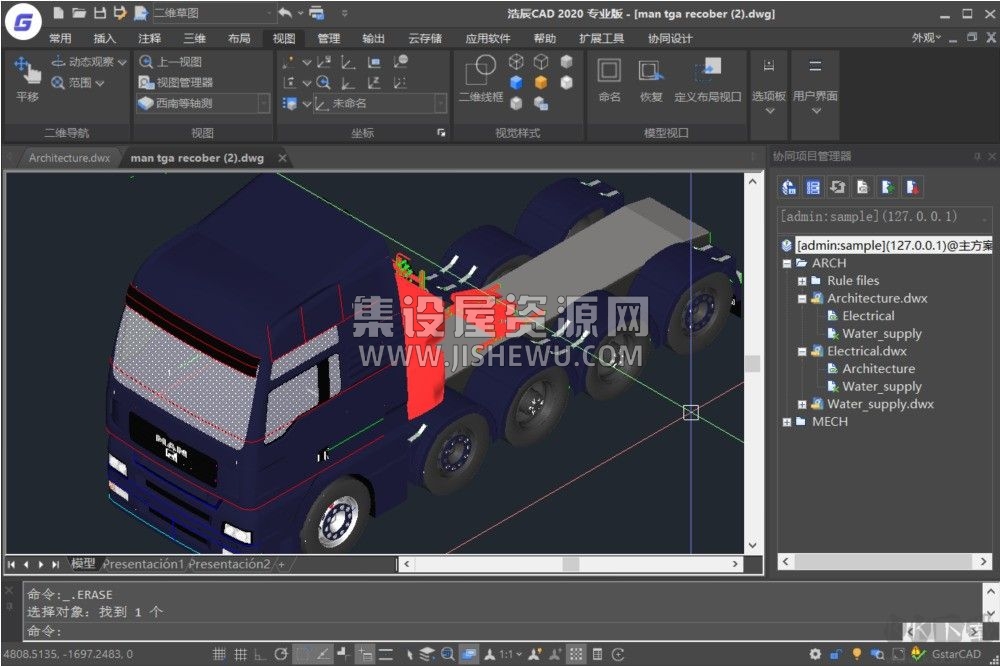1000x666 pixels.
Task: Expand the Rule files node
Action: pos(802,281)
